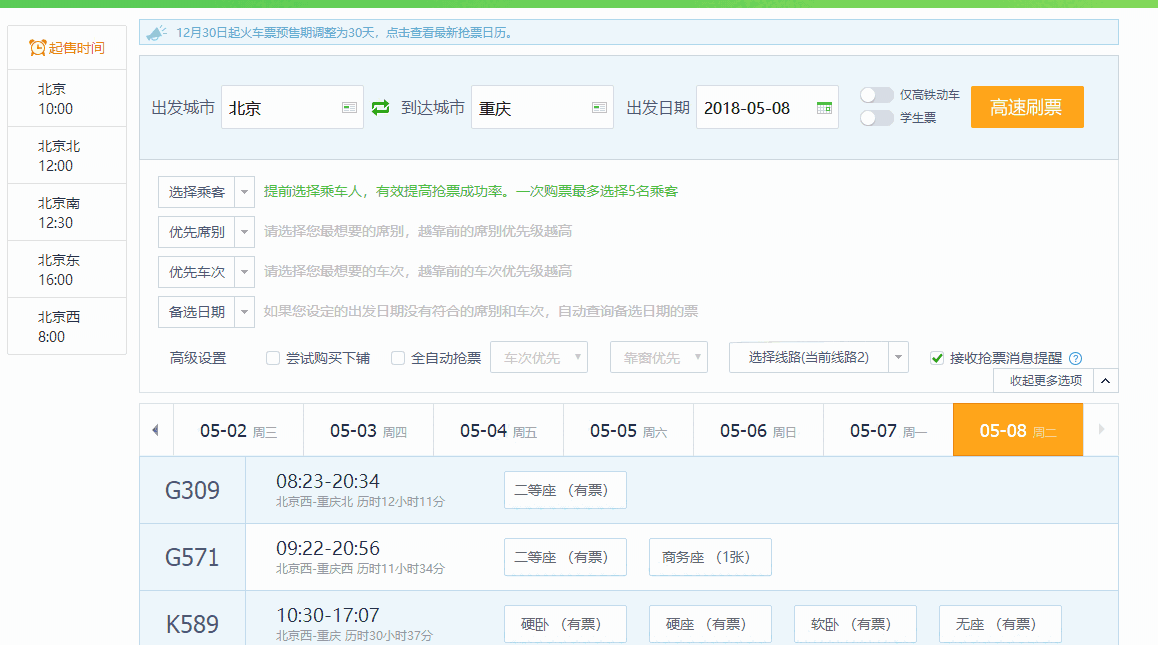Select G571 商务座 (1张) ticket
Screen dimensions: 1158x645
click(x=710, y=558)
